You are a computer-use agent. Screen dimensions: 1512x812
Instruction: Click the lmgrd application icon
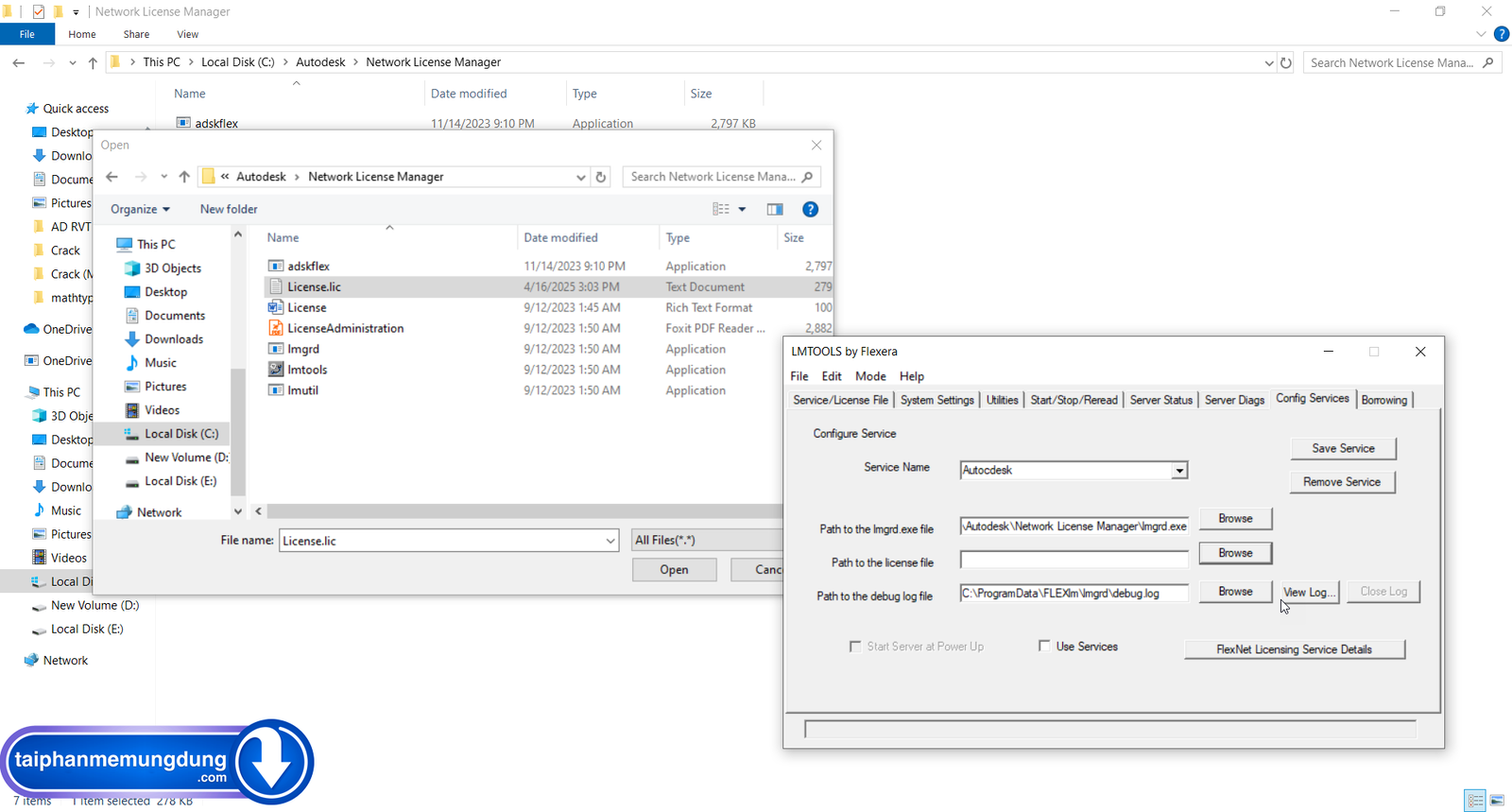[x=276, y=349]
